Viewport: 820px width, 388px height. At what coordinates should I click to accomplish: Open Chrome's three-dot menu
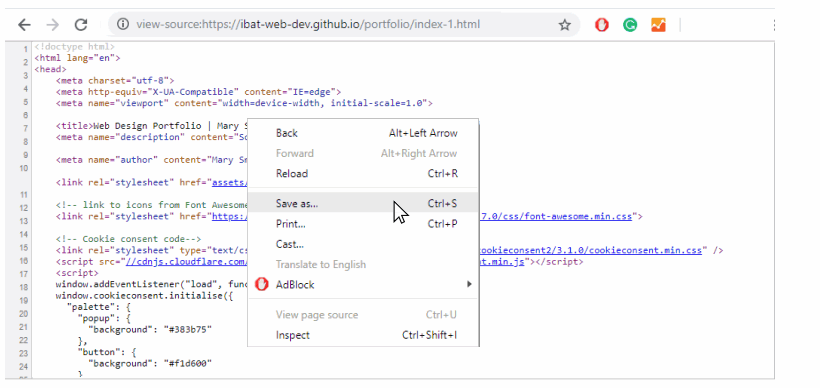(773, 25)
